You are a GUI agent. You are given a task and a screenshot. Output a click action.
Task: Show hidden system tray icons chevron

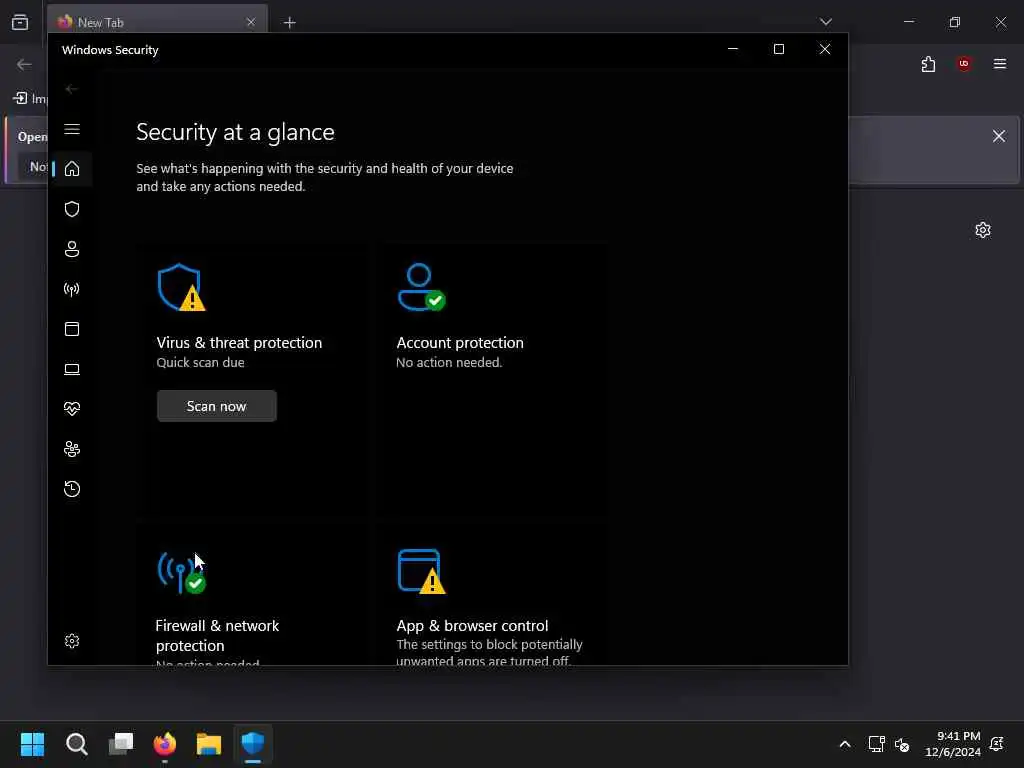[845, 744]
